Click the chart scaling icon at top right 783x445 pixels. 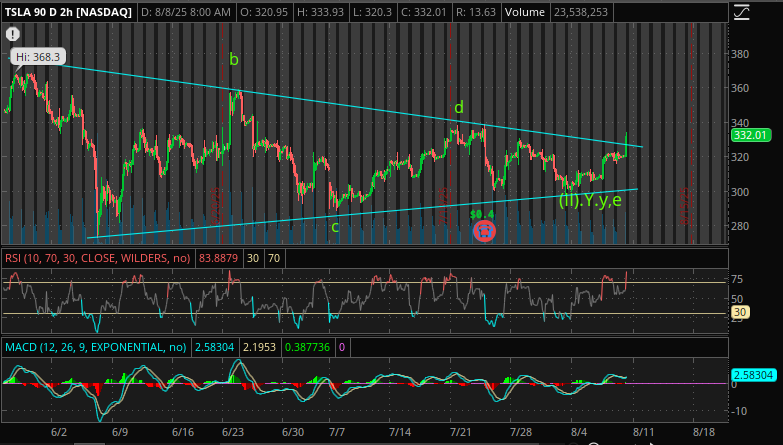[740, 13]
